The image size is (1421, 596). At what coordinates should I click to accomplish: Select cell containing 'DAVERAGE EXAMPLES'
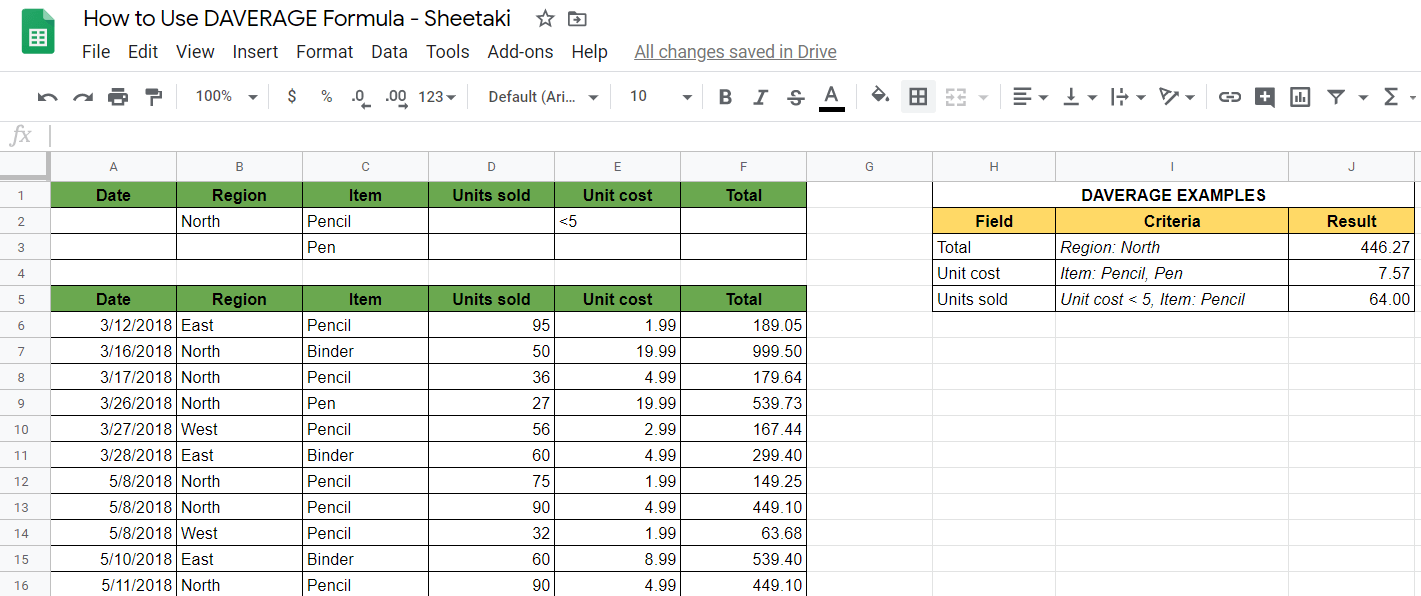[x=1173, y=195]
